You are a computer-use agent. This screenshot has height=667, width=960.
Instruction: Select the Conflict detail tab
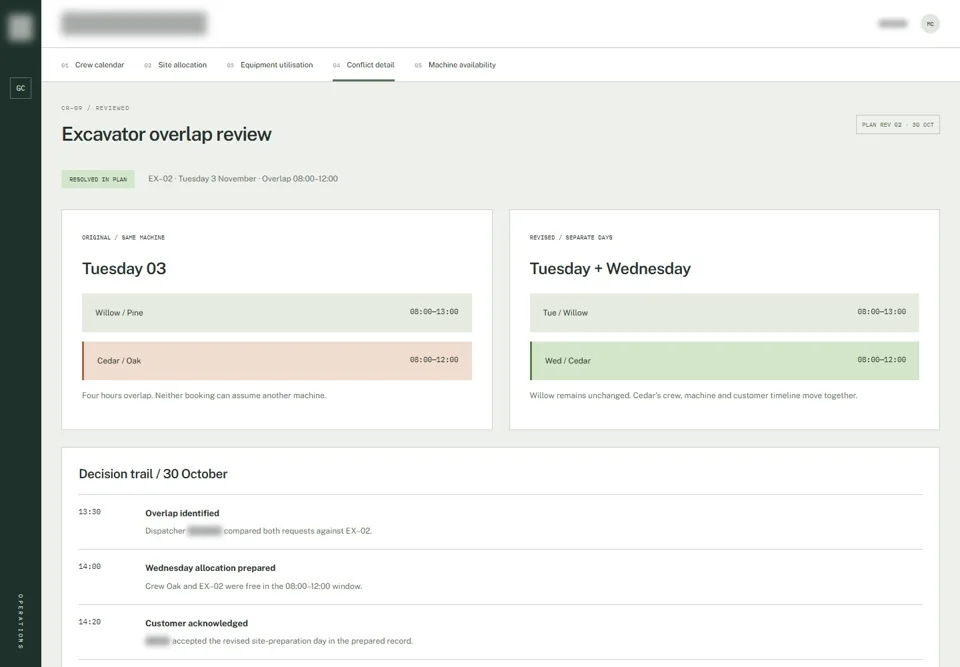[x=364, y=65]
